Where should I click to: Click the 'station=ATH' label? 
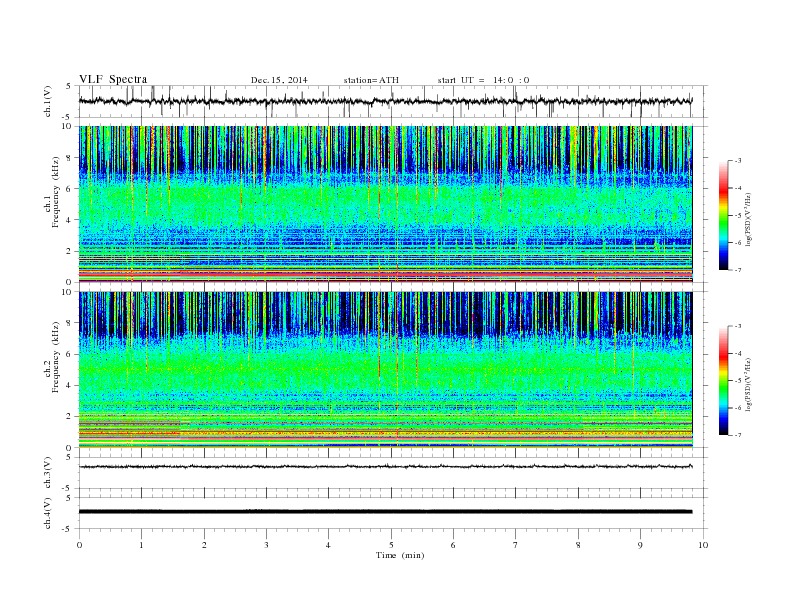pyautogui.click(x=371, y=80)
